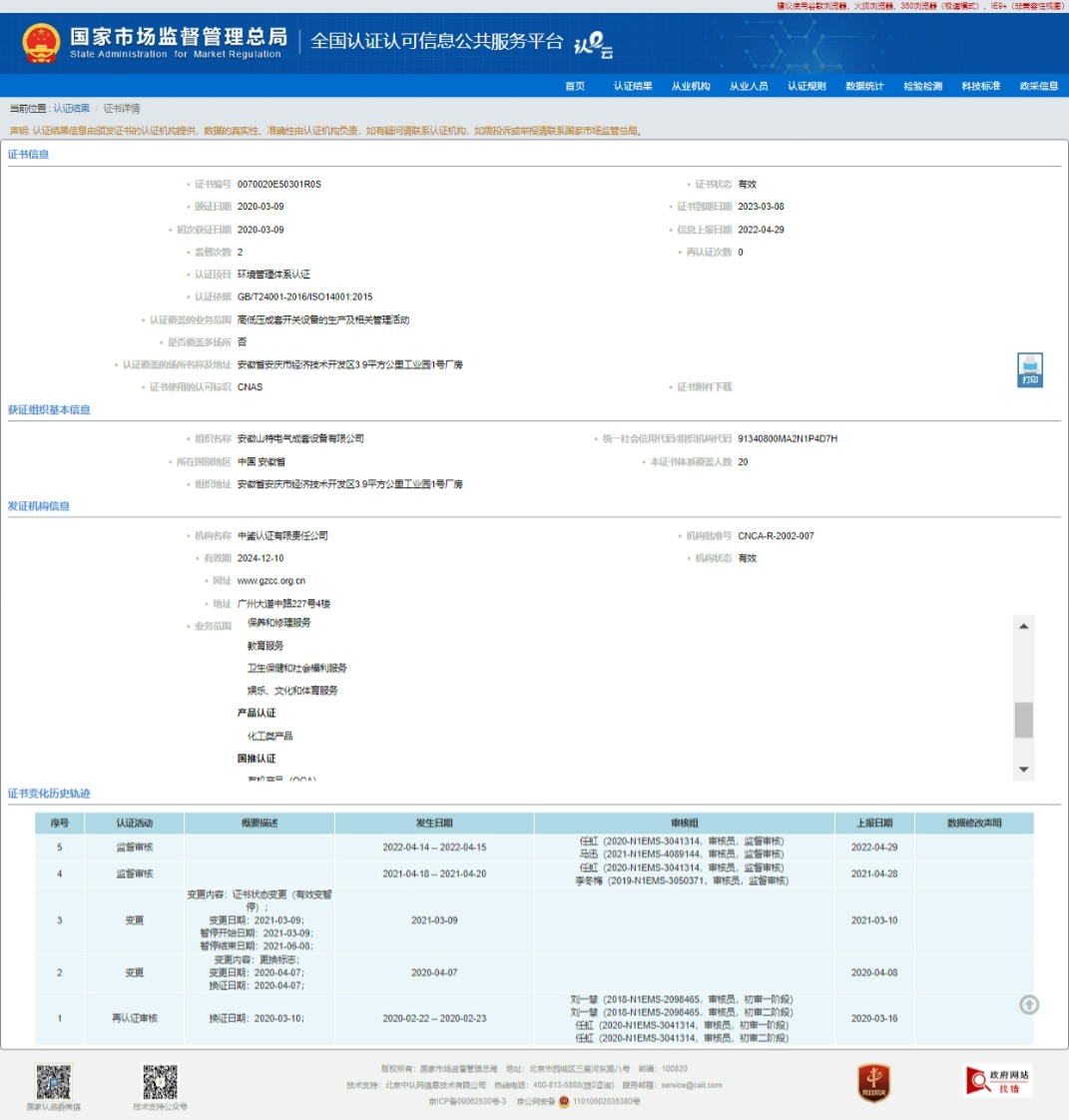
Task: Click the 数据修改声明 column header
Action: (x=974, y=823)
